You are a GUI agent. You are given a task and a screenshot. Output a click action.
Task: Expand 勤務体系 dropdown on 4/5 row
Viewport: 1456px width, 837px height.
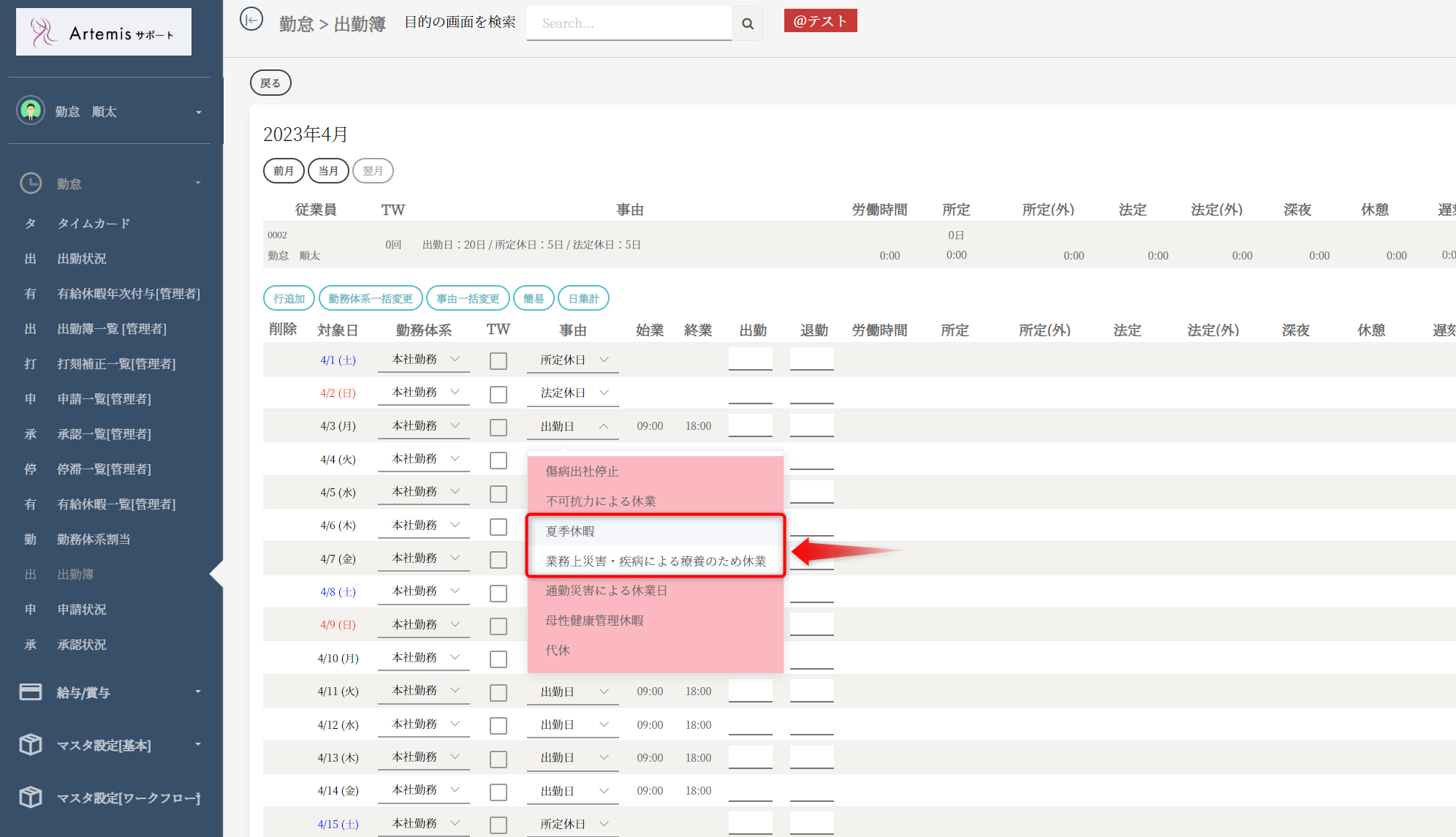[x=424, y=492]
